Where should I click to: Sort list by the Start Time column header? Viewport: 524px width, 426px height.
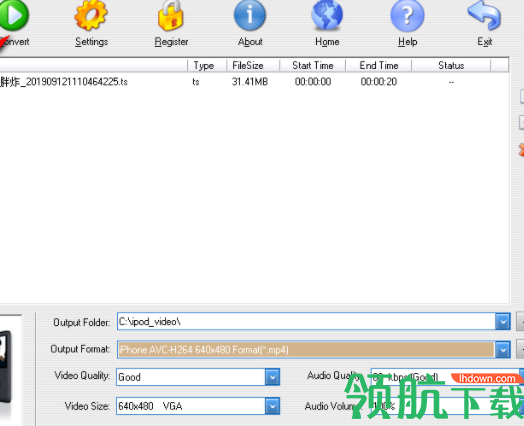click(312, 65)
